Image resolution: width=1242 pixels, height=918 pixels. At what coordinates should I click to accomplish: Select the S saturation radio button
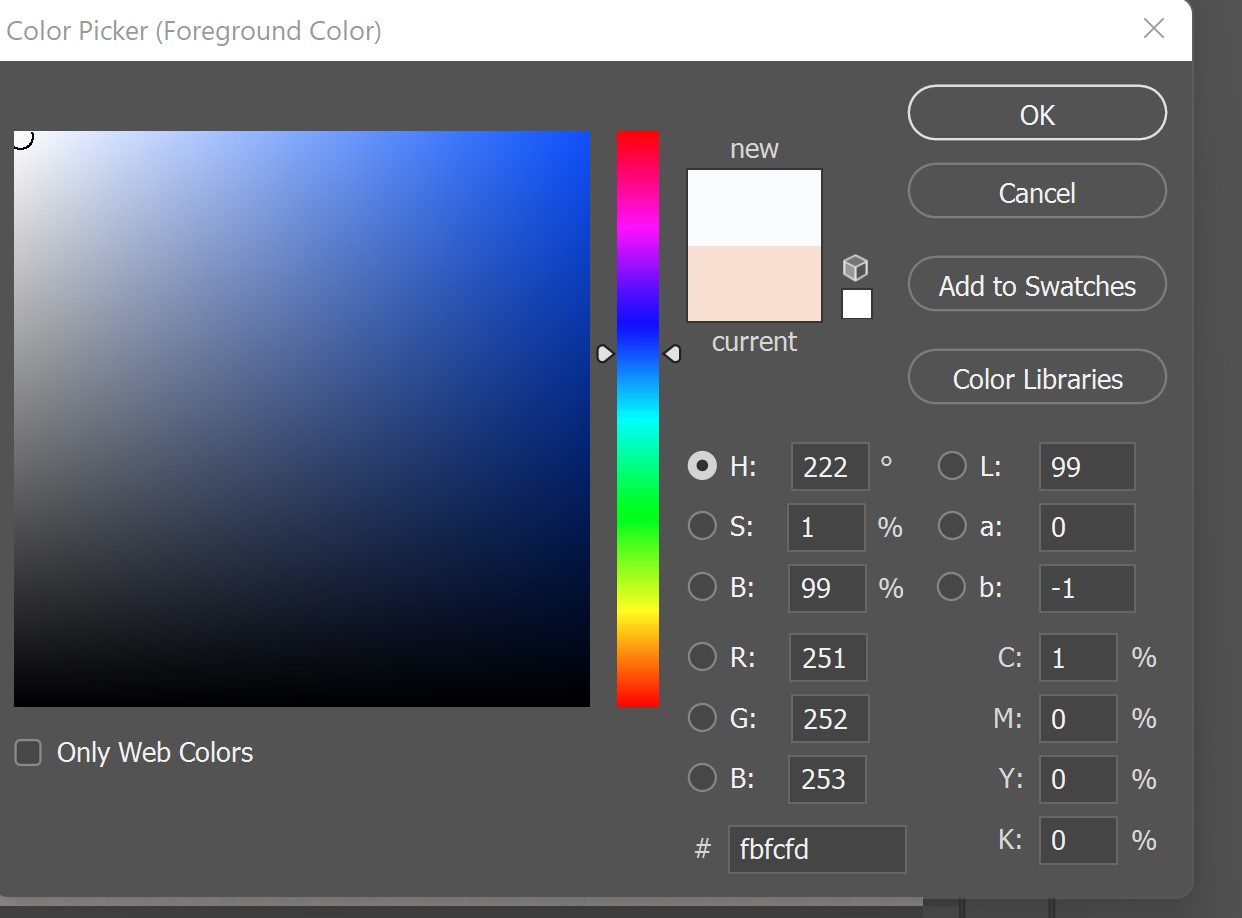pyautogui.click(x=702, y=527)
